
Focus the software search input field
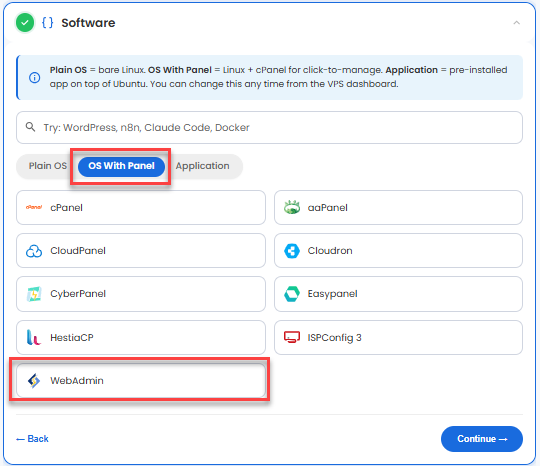click(269, 127)
